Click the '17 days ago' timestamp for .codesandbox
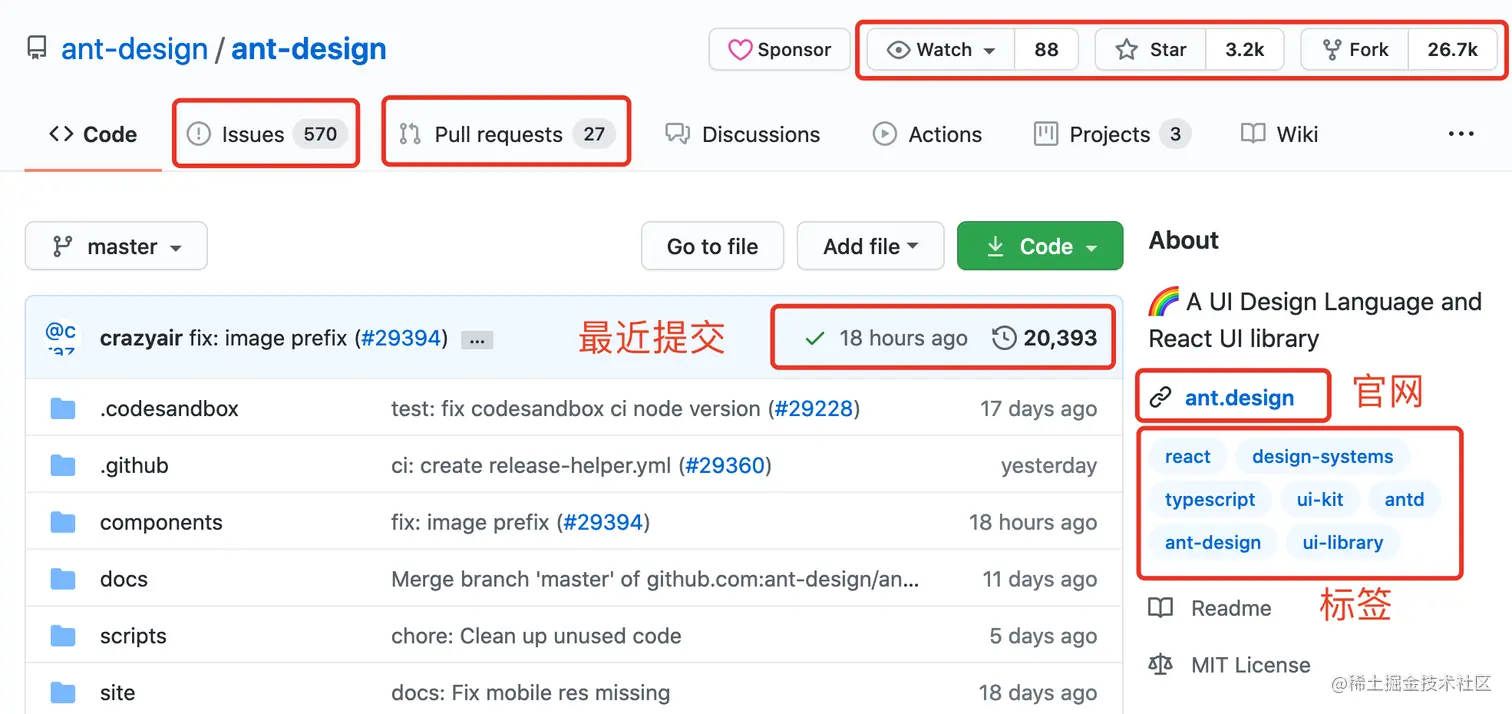The width and height of the screenshot is (1512, 714). coord(1038,408)
